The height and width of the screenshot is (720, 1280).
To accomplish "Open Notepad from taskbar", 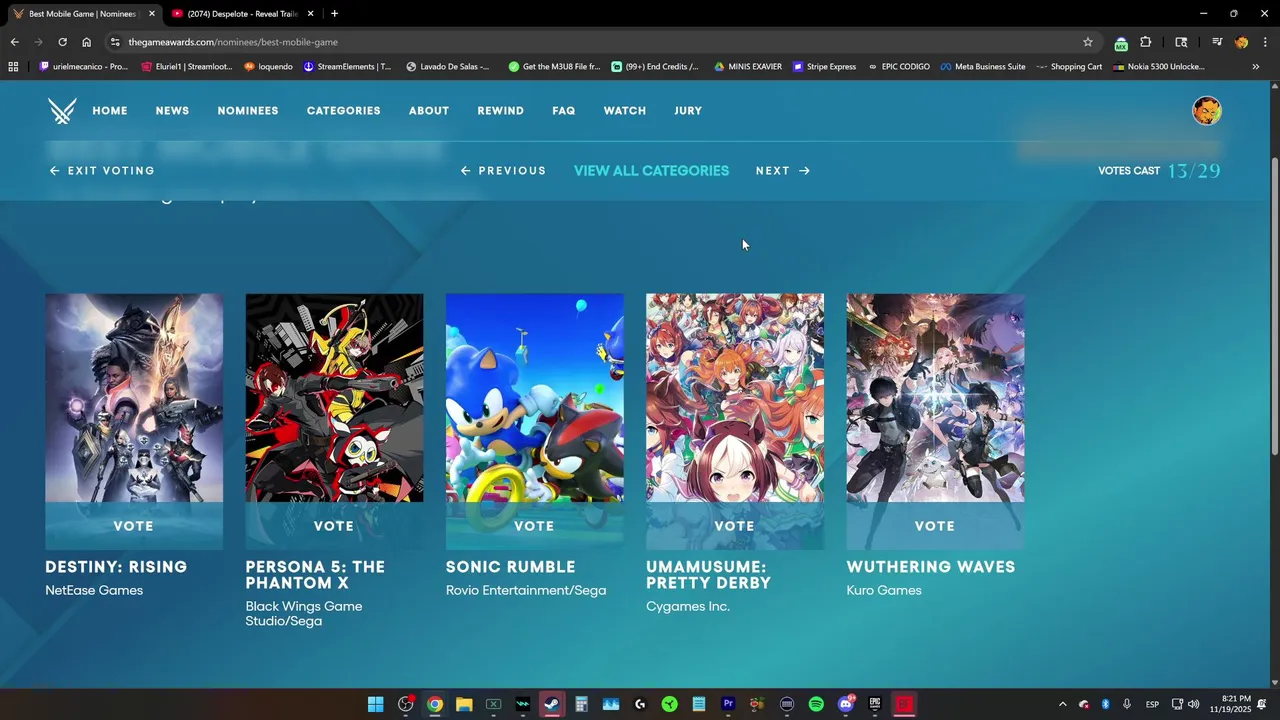I will pos(699,704).
